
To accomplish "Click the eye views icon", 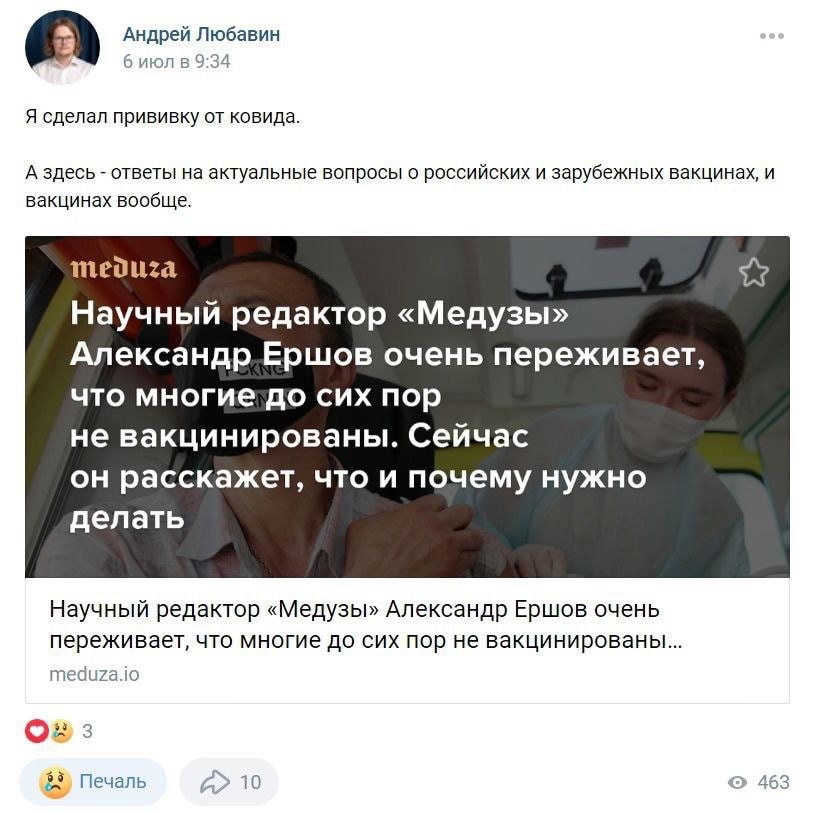I will [x=737, y=782].
